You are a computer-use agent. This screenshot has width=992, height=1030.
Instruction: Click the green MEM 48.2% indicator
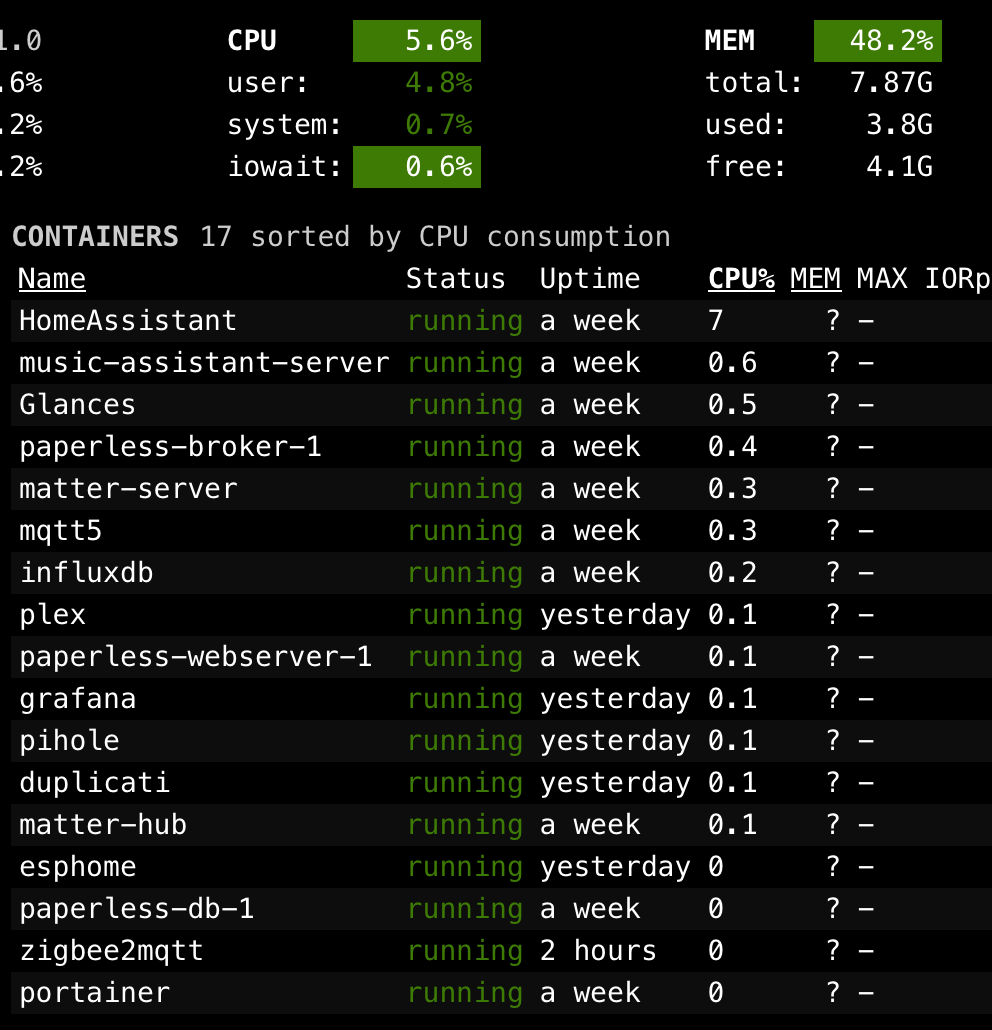click(877, 41)
